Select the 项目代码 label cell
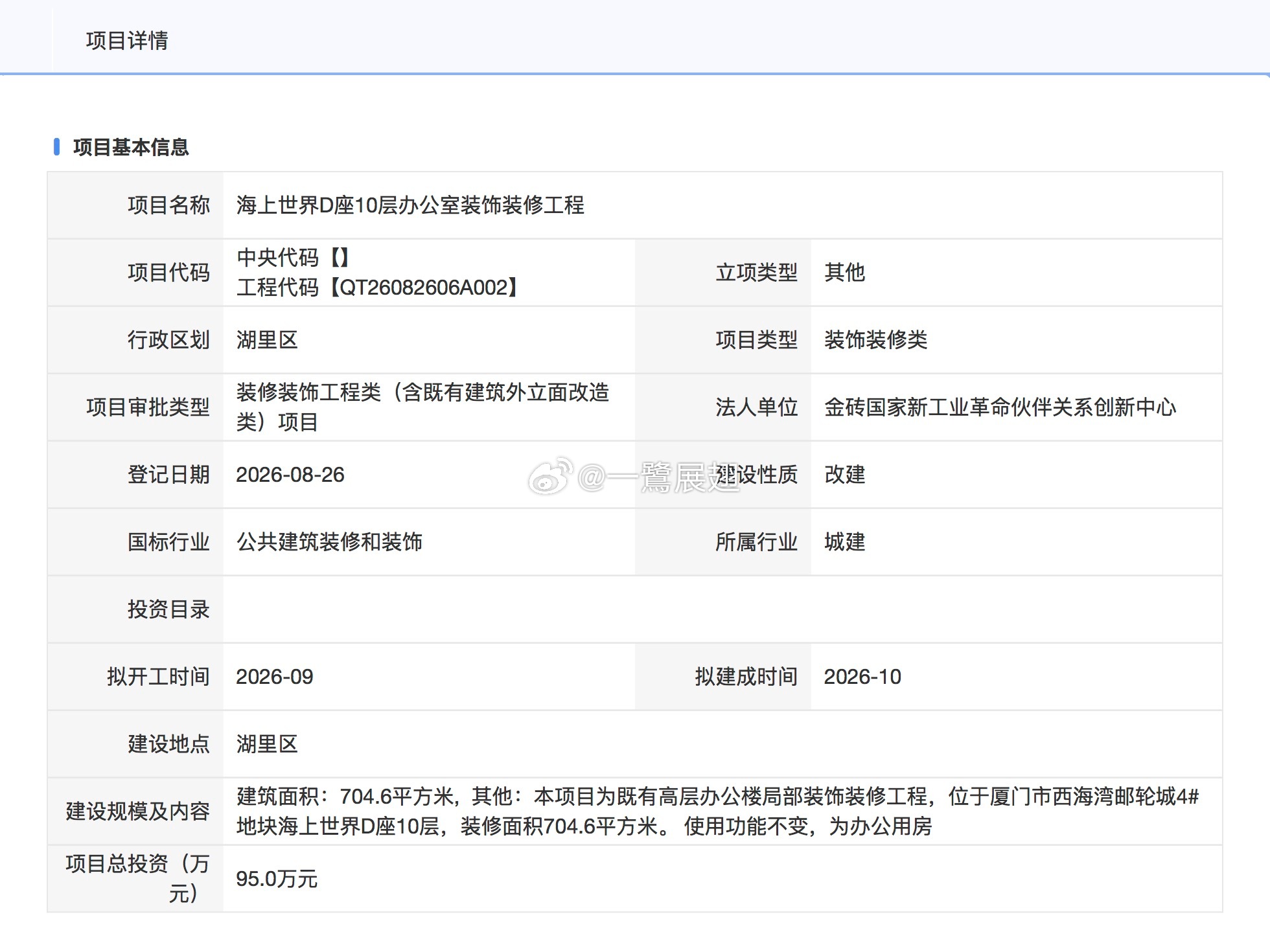 click(x=168, y=273)
